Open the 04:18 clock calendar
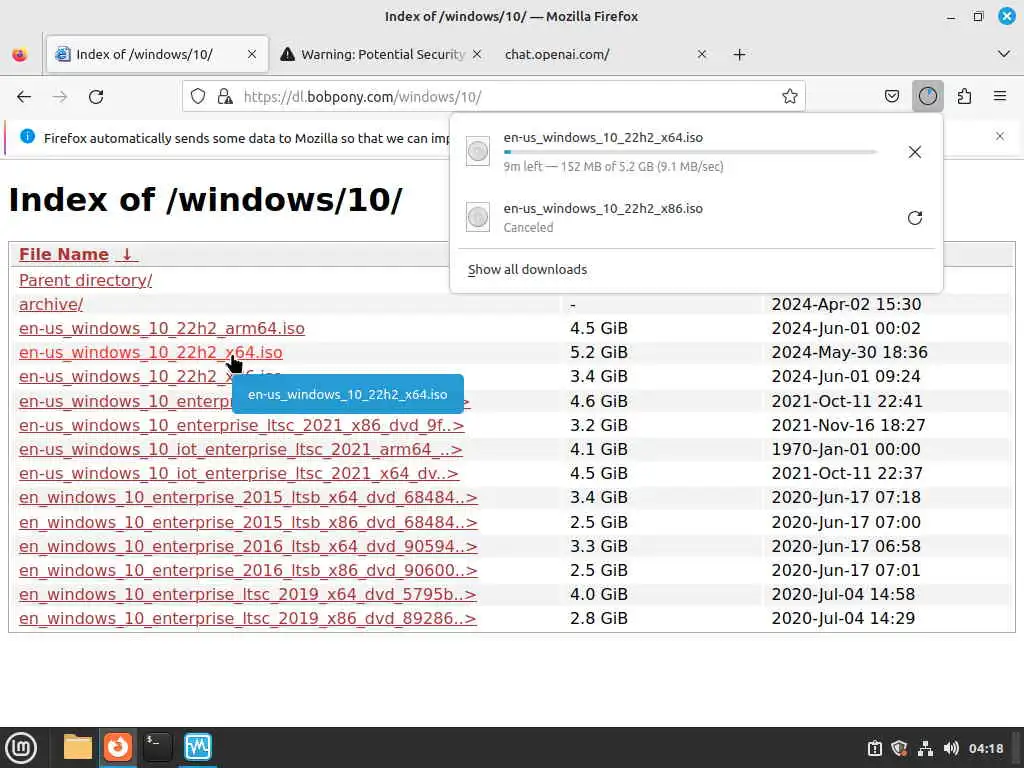The image size is (1024, 768). [x=986, y=748]
